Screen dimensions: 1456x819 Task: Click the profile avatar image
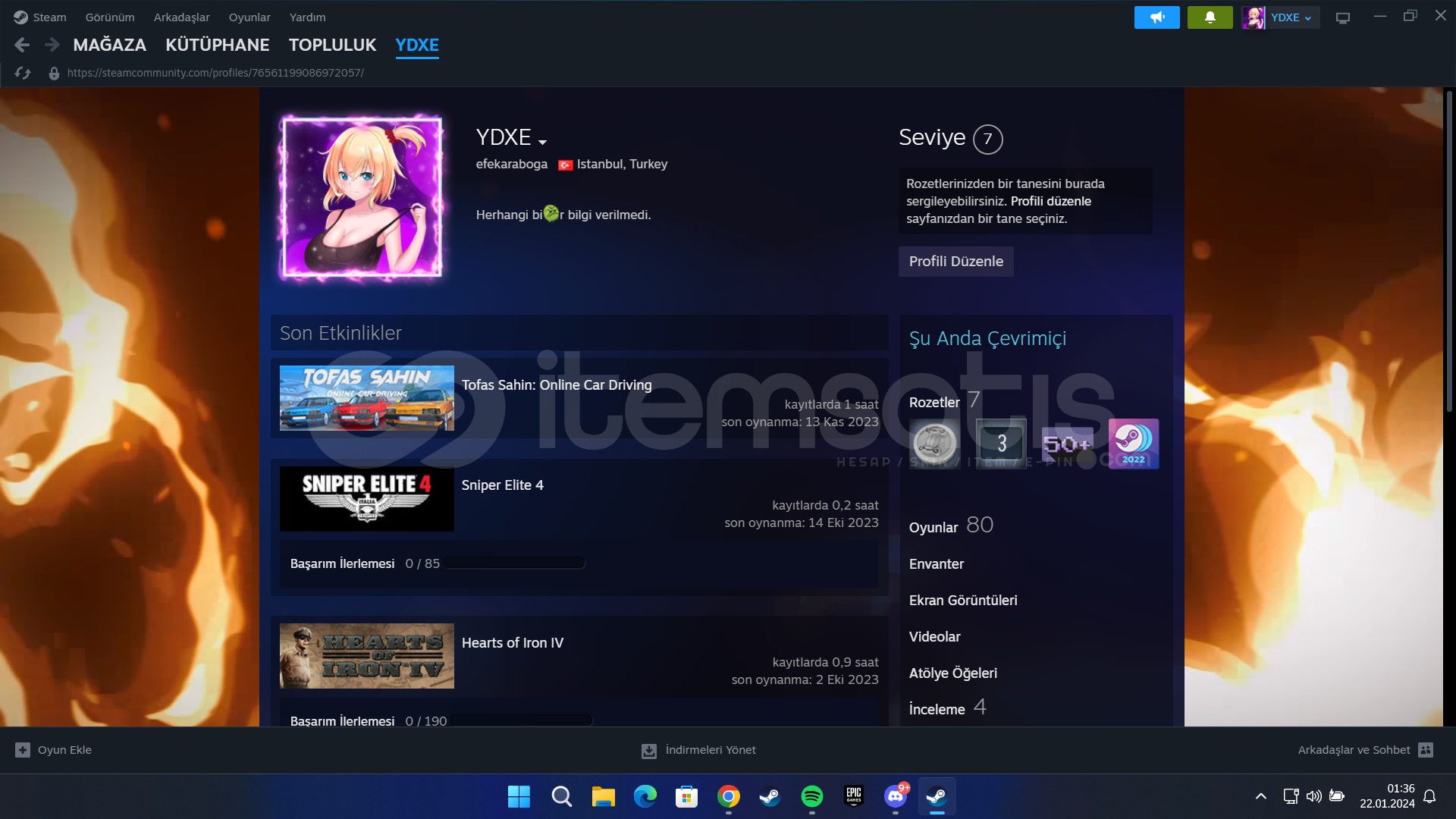point(362,199)
